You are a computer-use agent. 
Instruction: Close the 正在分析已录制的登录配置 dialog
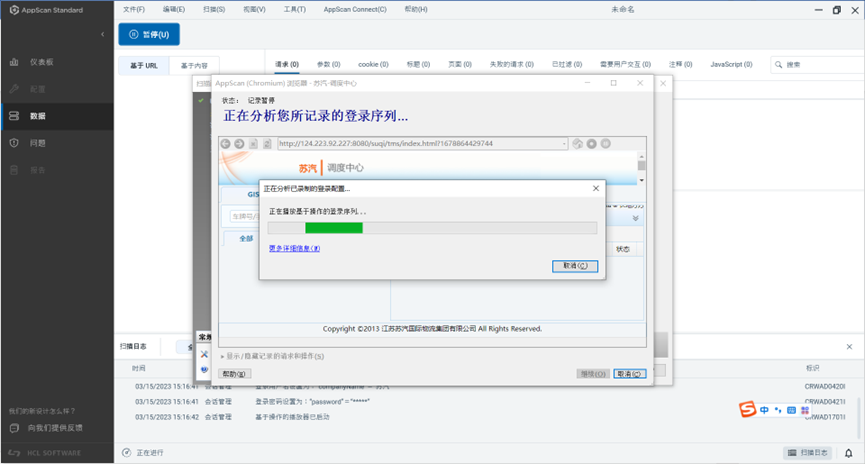coord(596,188)
